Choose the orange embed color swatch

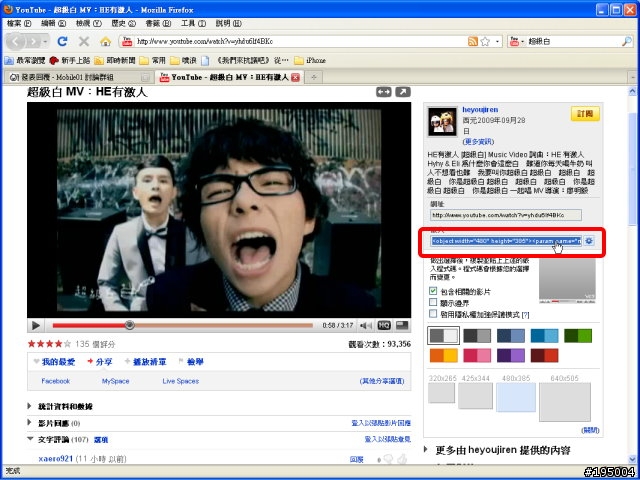(x=443, y=356)
